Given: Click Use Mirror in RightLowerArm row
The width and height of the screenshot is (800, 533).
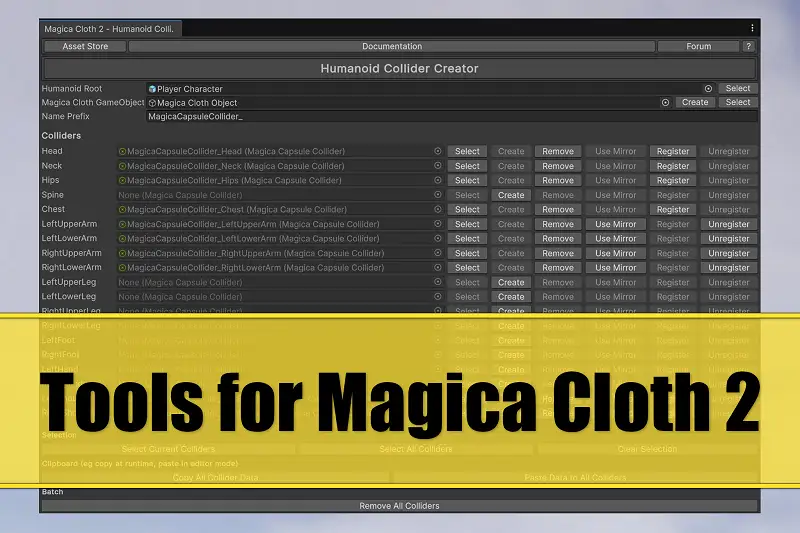Looking at the screenshot, I should click(615, 268).
